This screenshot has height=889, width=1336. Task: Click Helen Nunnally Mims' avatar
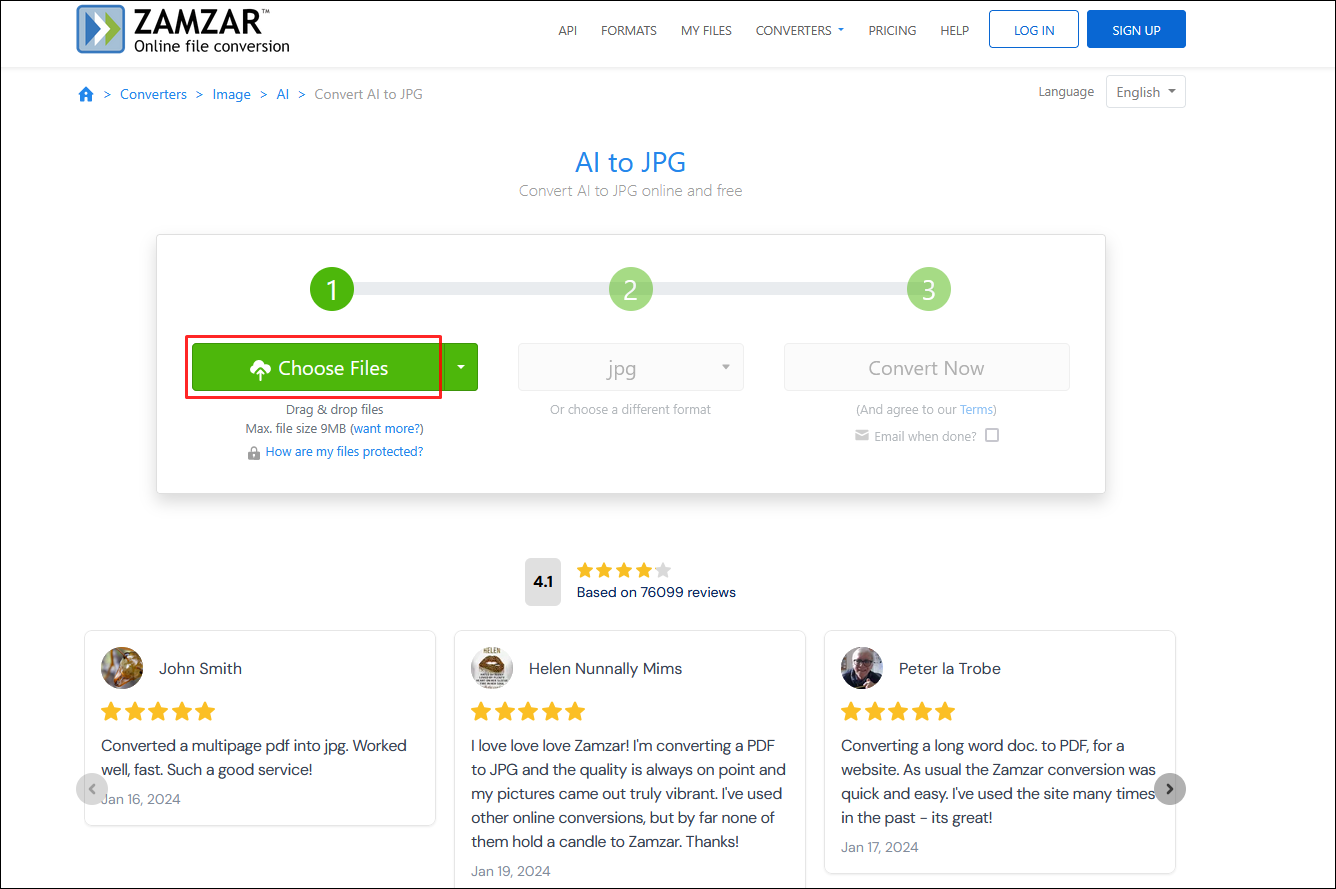tap(492, 668)
